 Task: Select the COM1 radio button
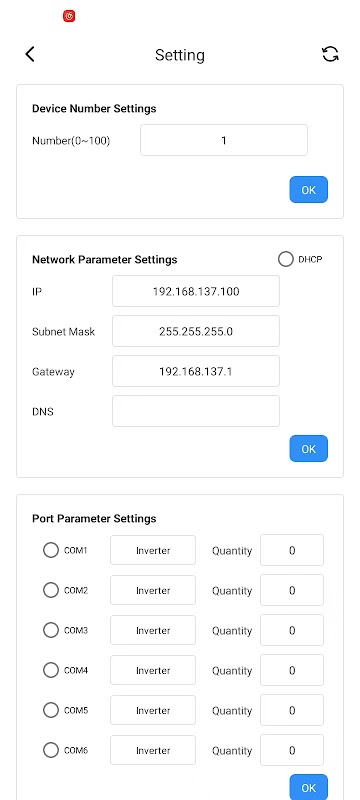point(50,550)
